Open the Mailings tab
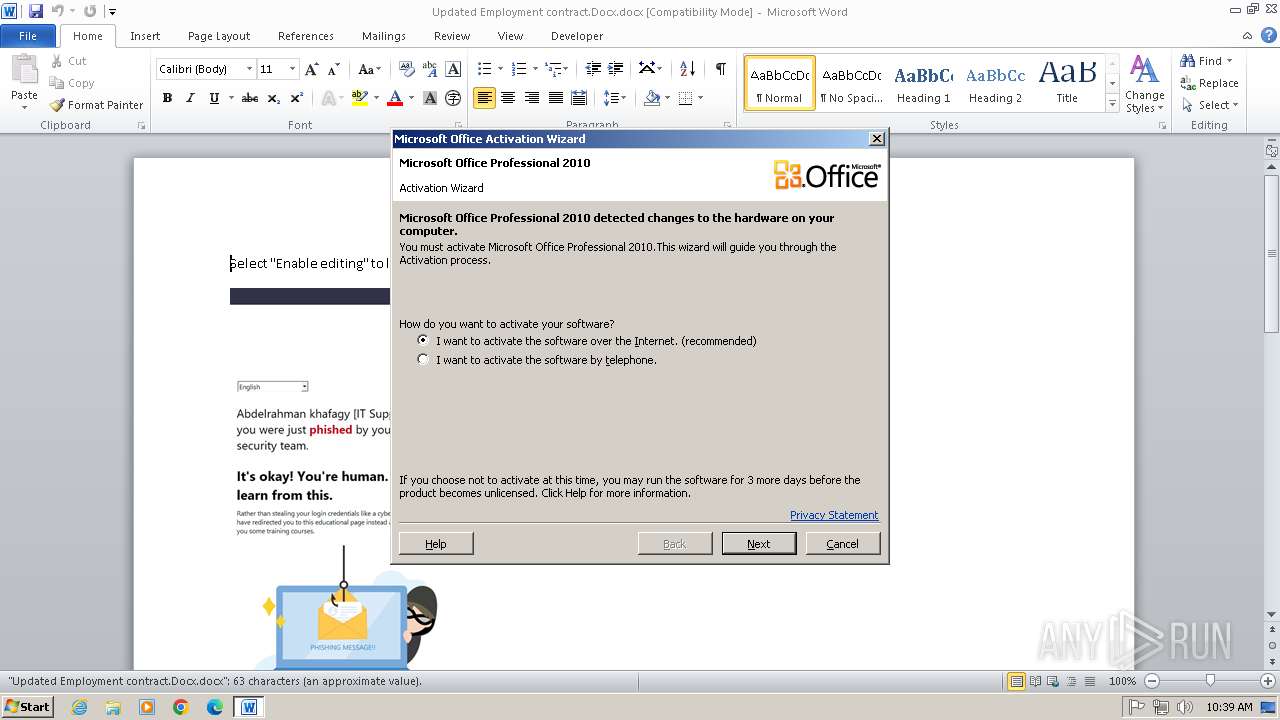1280x720 pixels. tap(384, 36)
